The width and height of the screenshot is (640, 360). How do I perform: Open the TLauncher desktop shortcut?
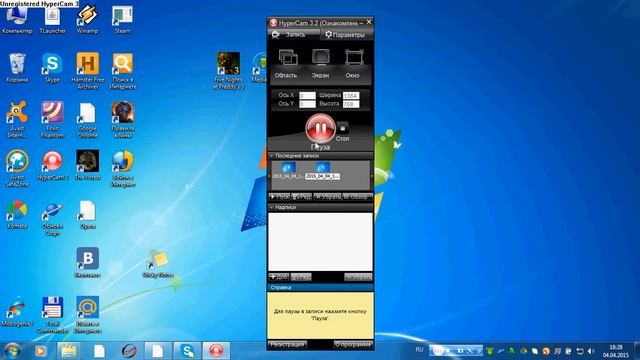pos(52,20)
